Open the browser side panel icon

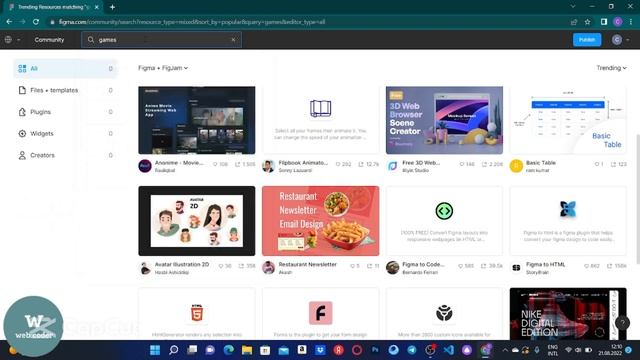point(604,22)
